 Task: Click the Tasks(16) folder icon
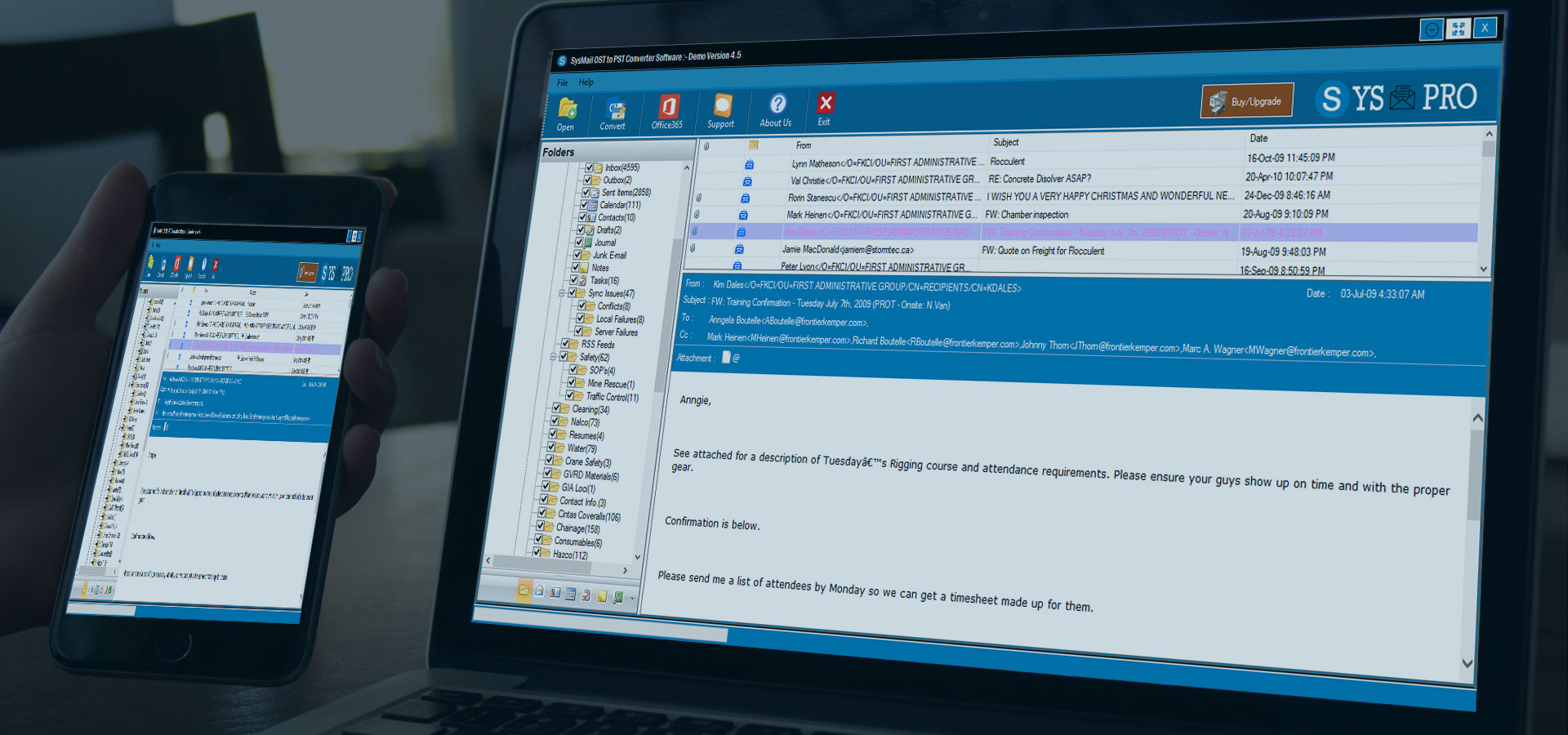(x=583, y=281)
